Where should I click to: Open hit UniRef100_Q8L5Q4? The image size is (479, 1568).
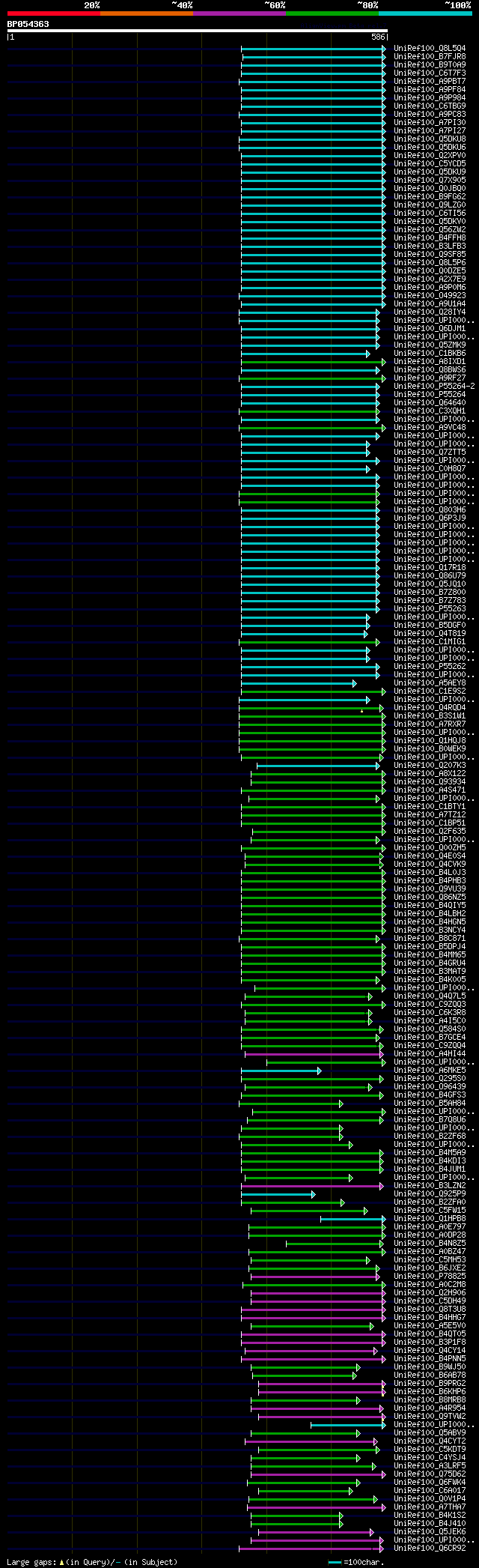(430, 48)
